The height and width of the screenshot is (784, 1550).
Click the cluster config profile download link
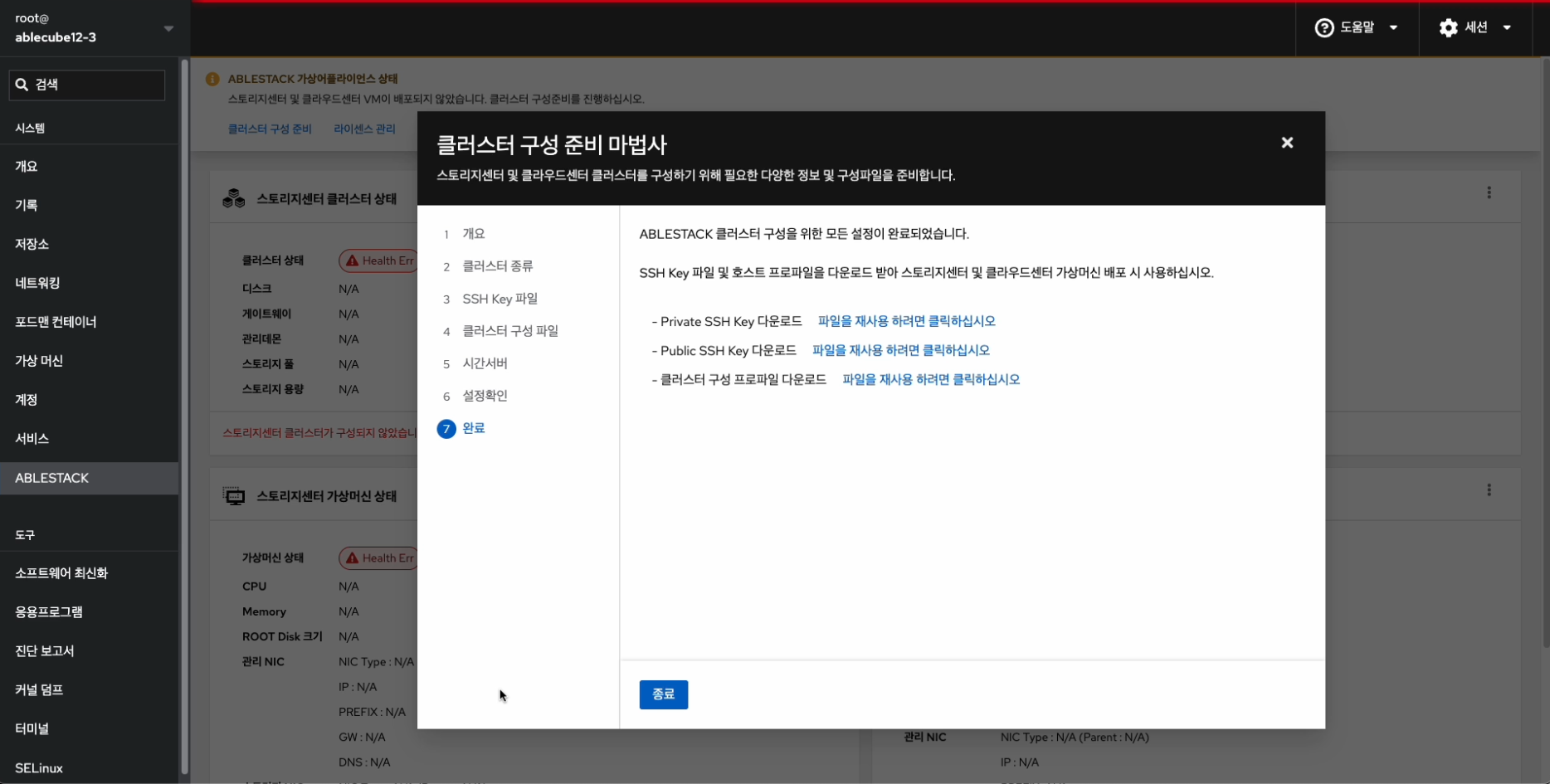pyautogui.click(x=930, y=379)
